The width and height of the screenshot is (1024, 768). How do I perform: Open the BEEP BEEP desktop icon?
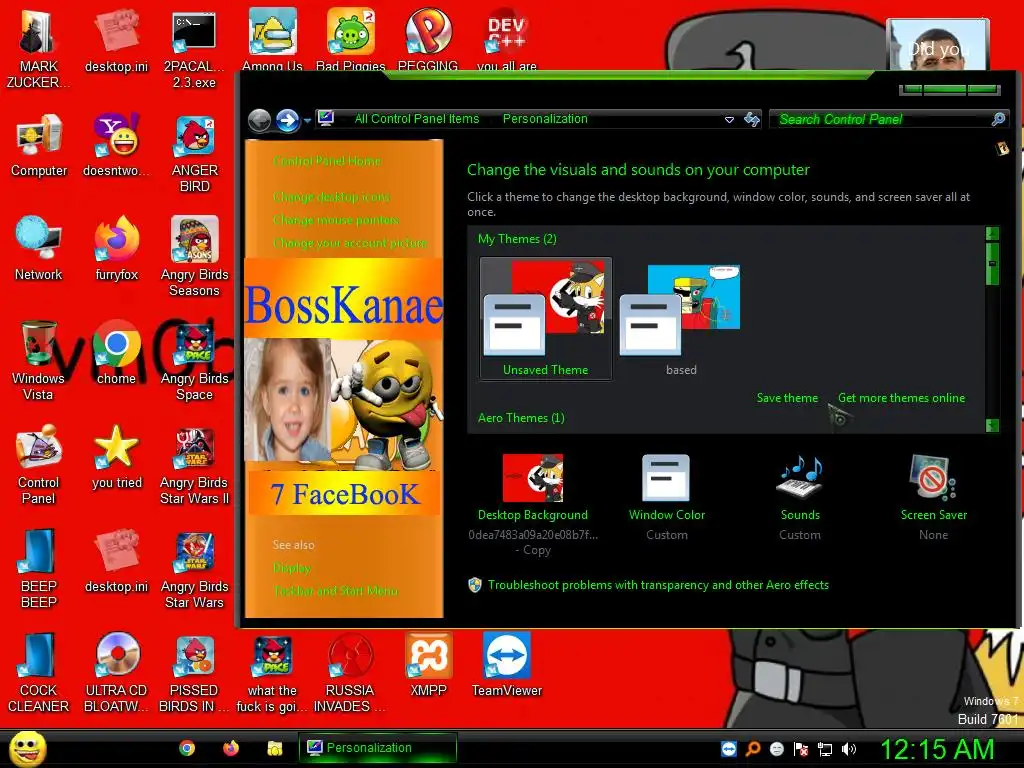[39, 568]
